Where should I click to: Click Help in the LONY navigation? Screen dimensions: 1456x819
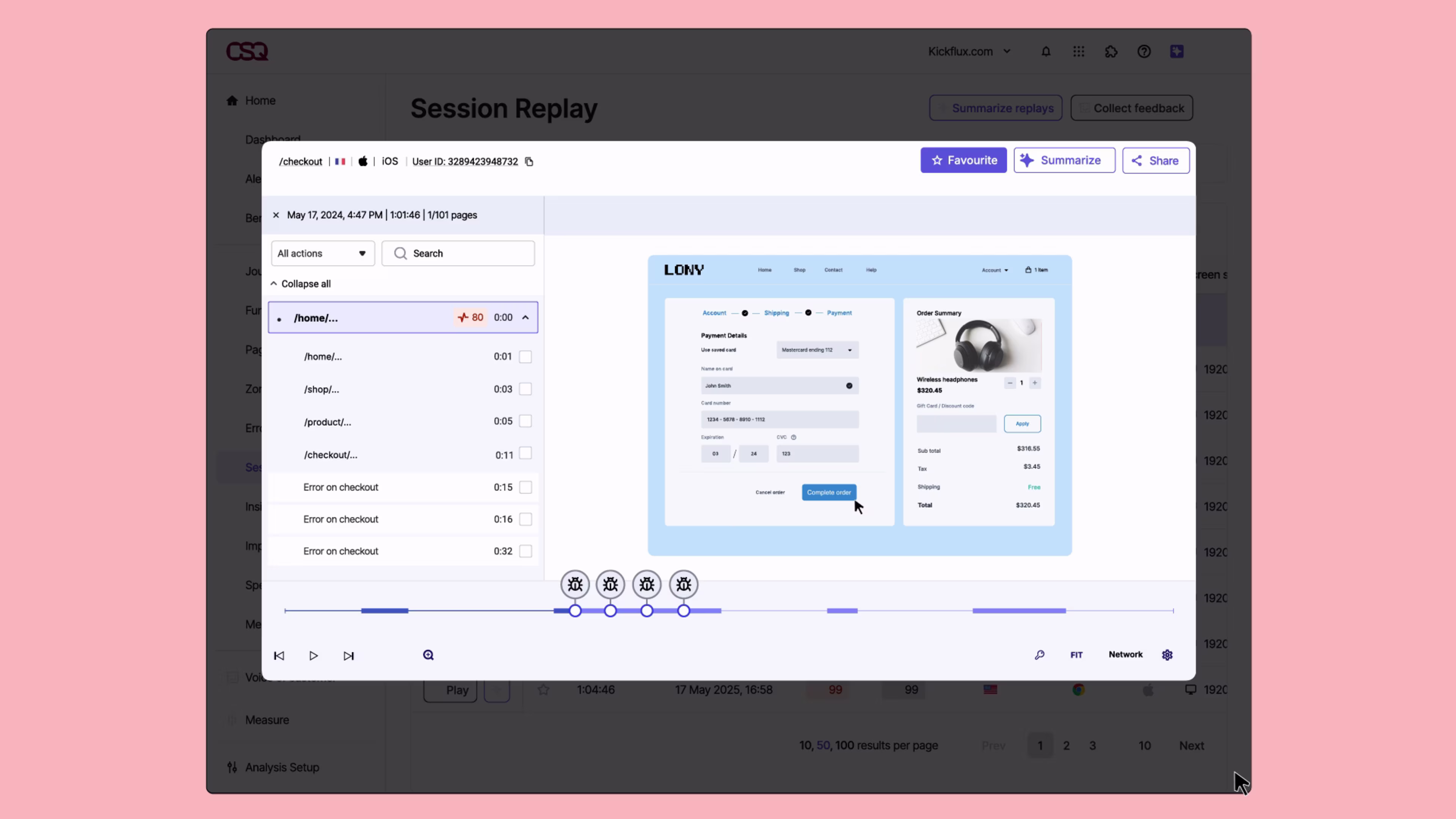pyautogui.click(x=871, y=270)
